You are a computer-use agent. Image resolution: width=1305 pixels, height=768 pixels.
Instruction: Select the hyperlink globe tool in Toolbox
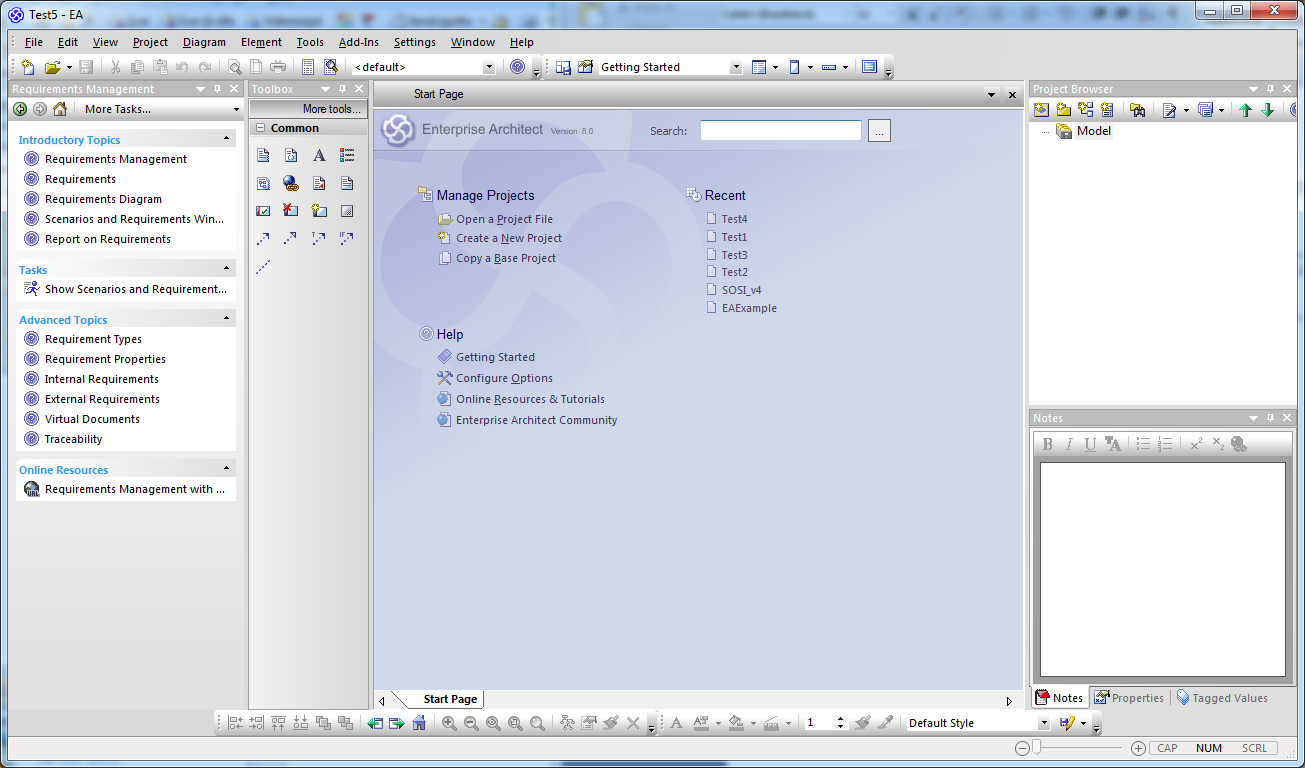(291, 183)
